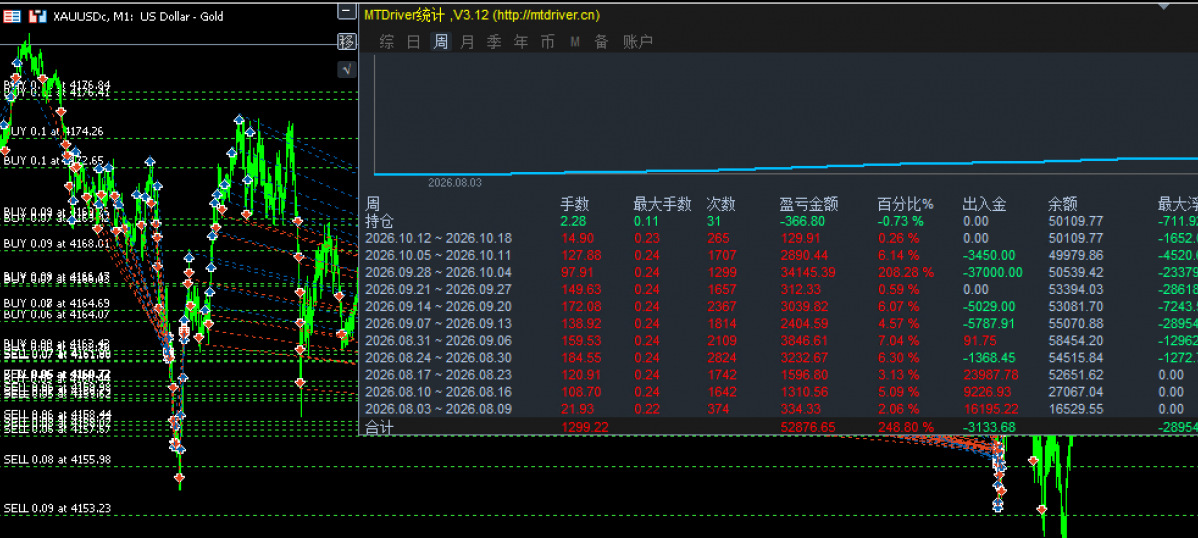Click the red table icon beside XAUUSDc title
The image size is (1198, 538).
click(11, 15)
